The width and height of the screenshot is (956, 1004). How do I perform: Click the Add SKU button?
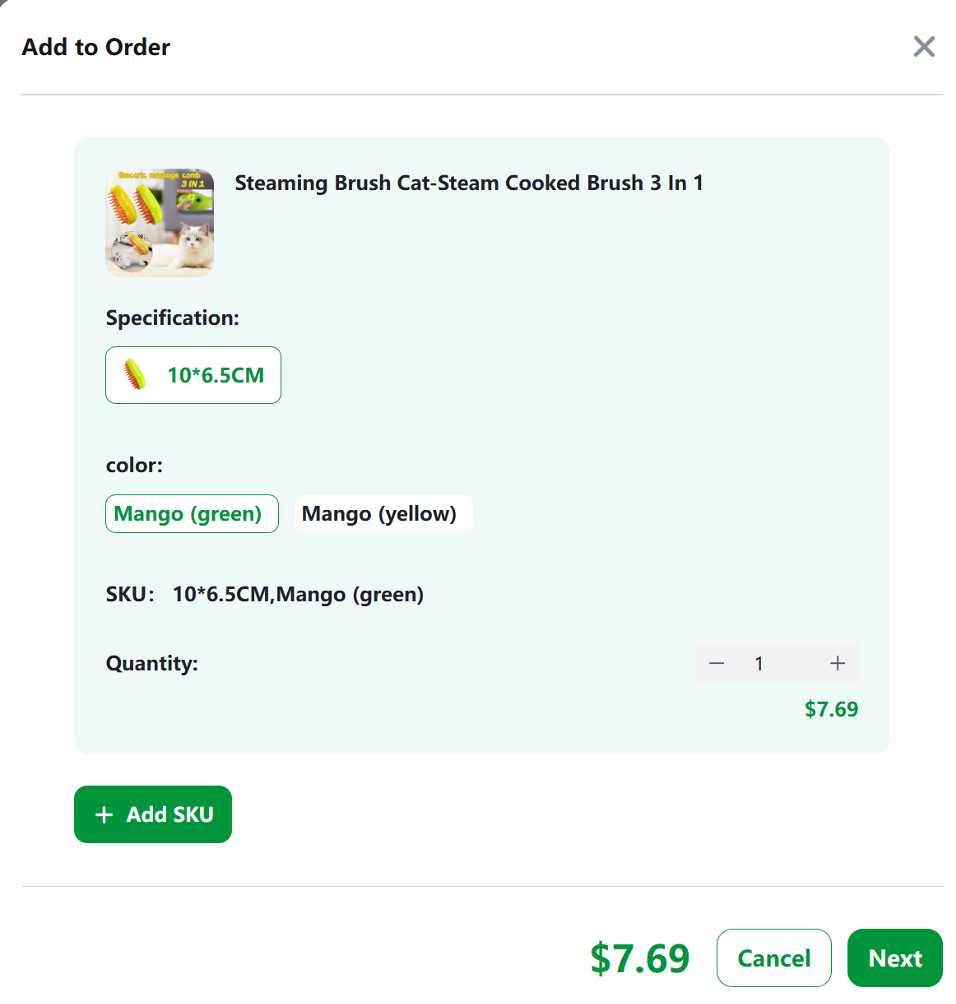coord(153,814)
